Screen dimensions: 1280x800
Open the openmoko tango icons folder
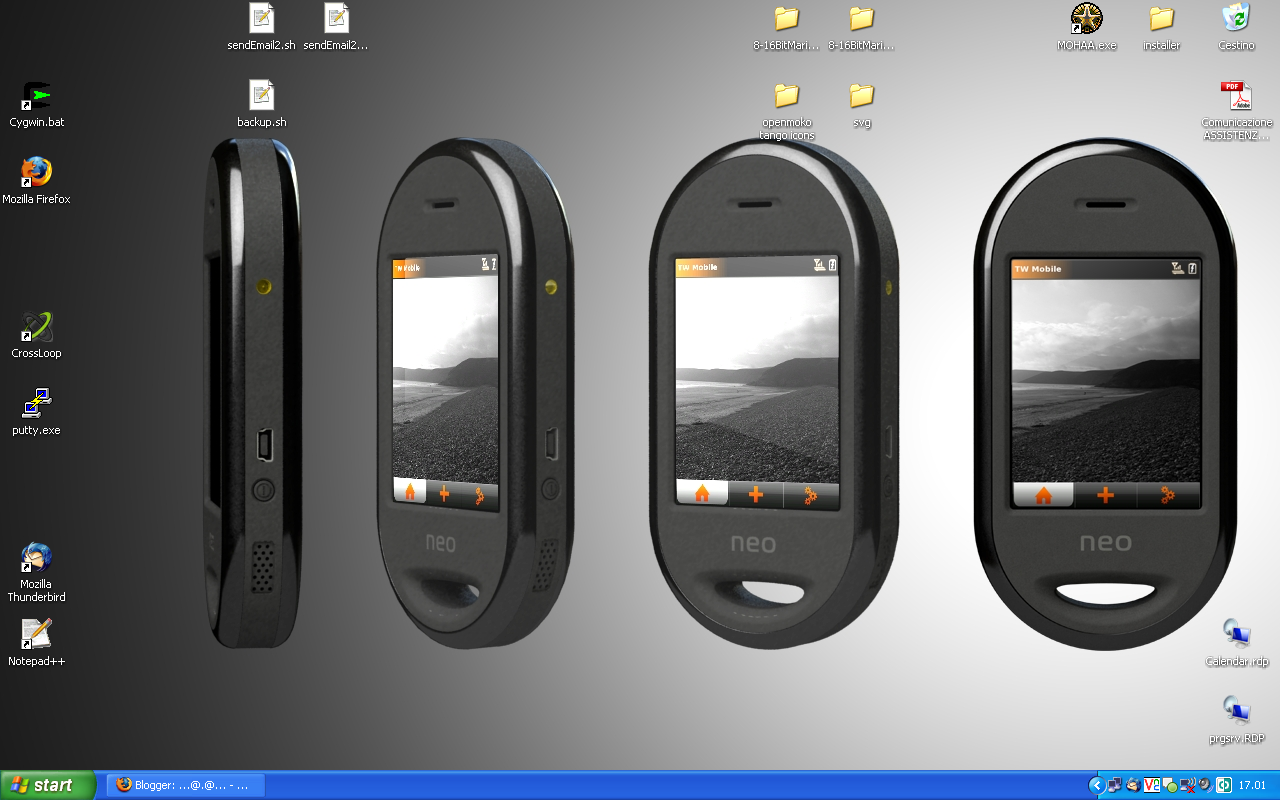[x=787, y=111]
